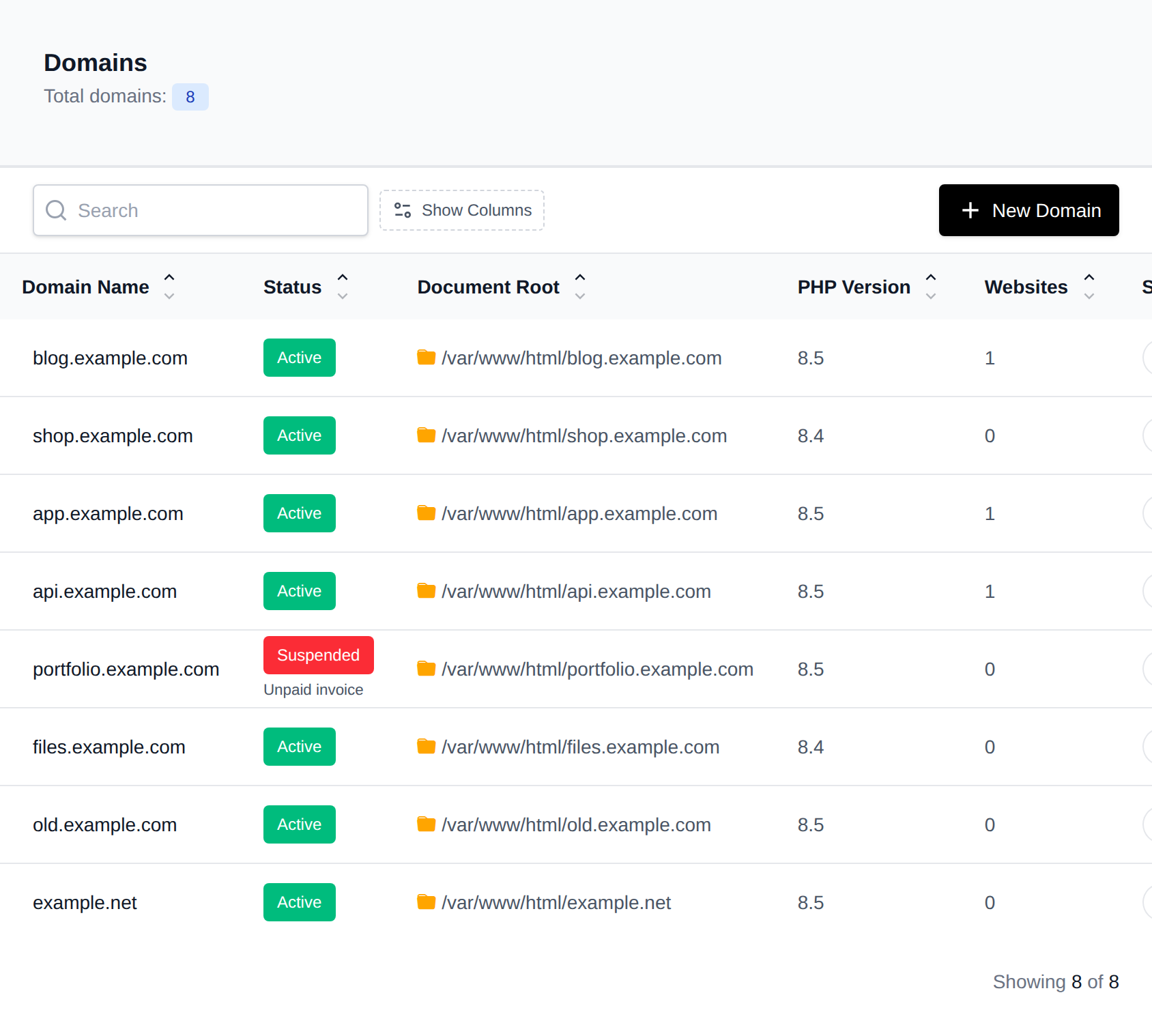Viewport: 1152px width, 1036px height.
Task: Click folder icon for example.net root
Action: point(427,902)
